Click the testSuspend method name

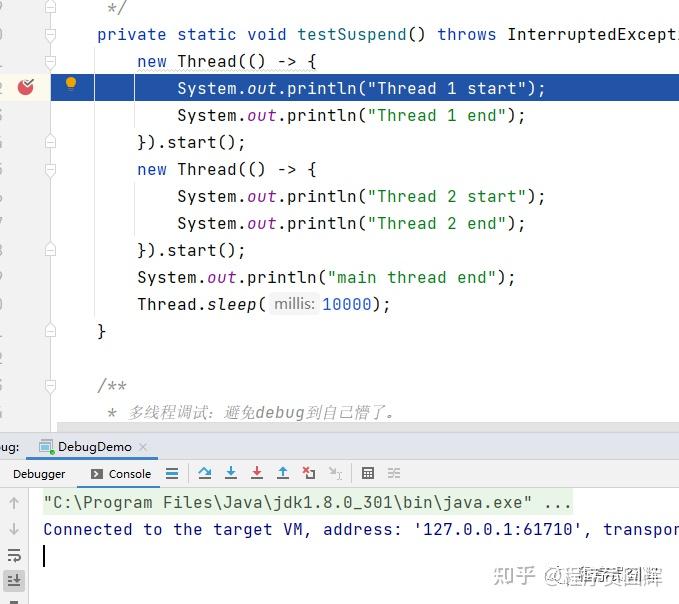[x=352, y=34]
